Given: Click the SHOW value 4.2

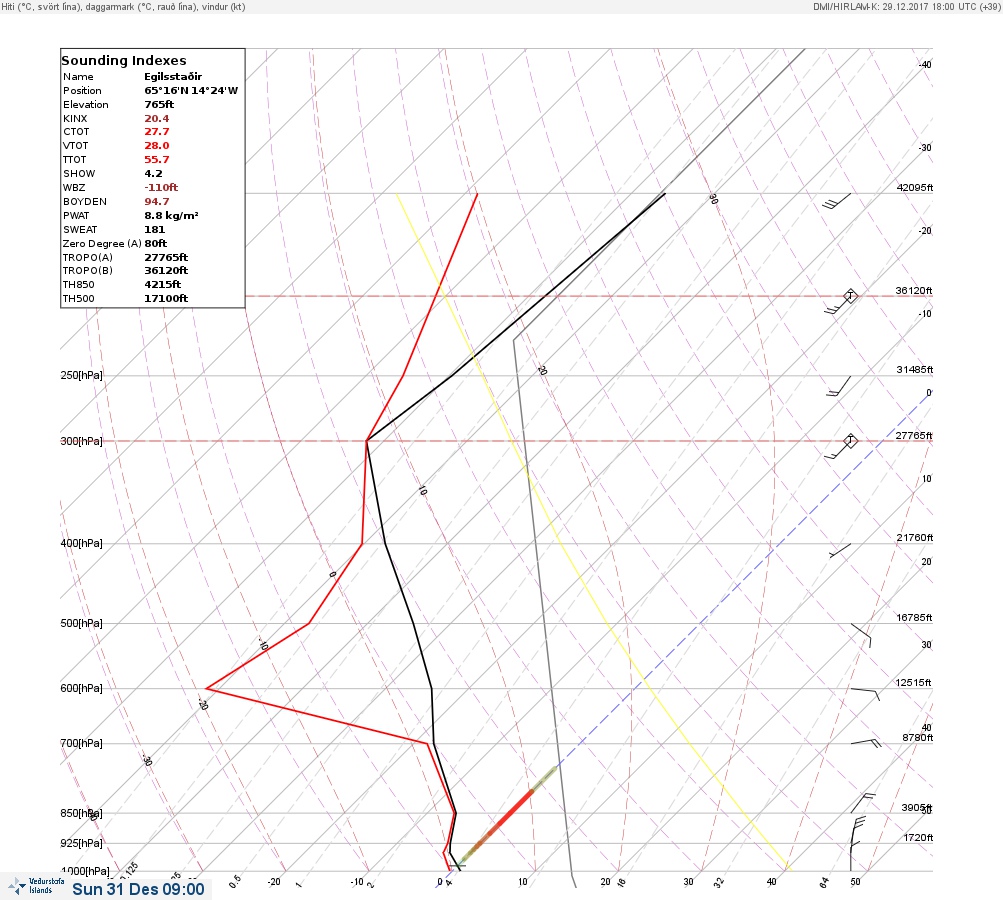Looking at the screenshot, I should coord(153,174).
